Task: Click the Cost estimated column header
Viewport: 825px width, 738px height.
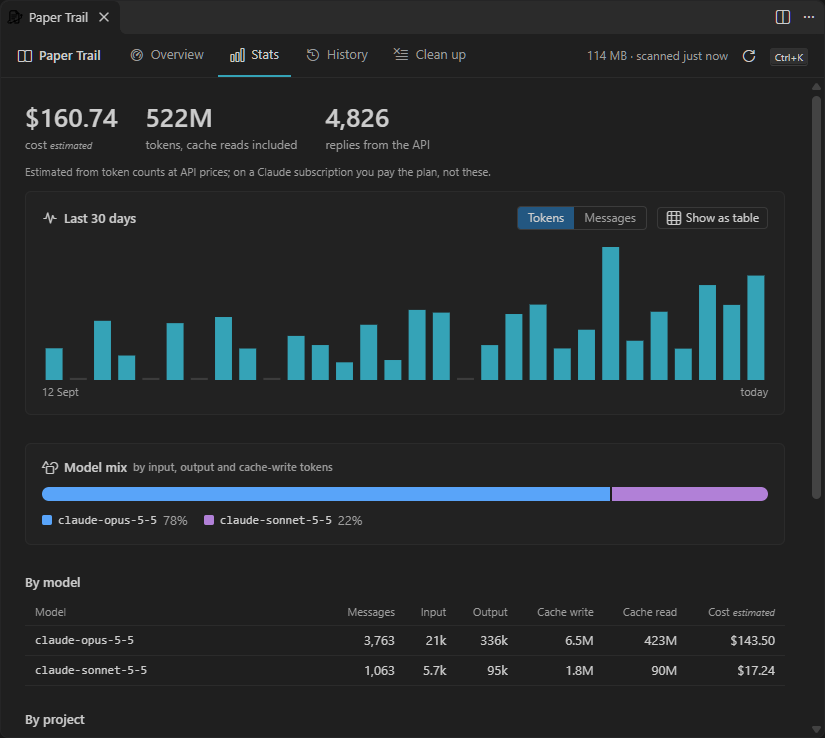Action: tap(741, 612)
